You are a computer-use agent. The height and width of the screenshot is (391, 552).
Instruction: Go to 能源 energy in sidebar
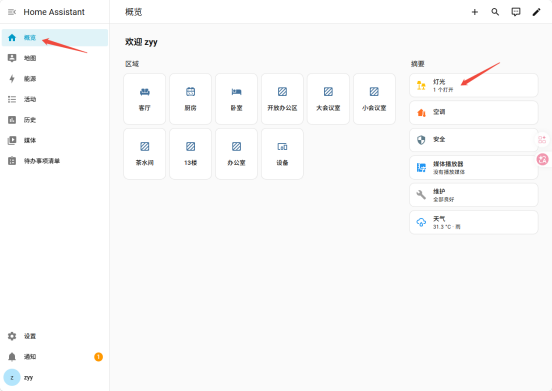tap(55, 78)
